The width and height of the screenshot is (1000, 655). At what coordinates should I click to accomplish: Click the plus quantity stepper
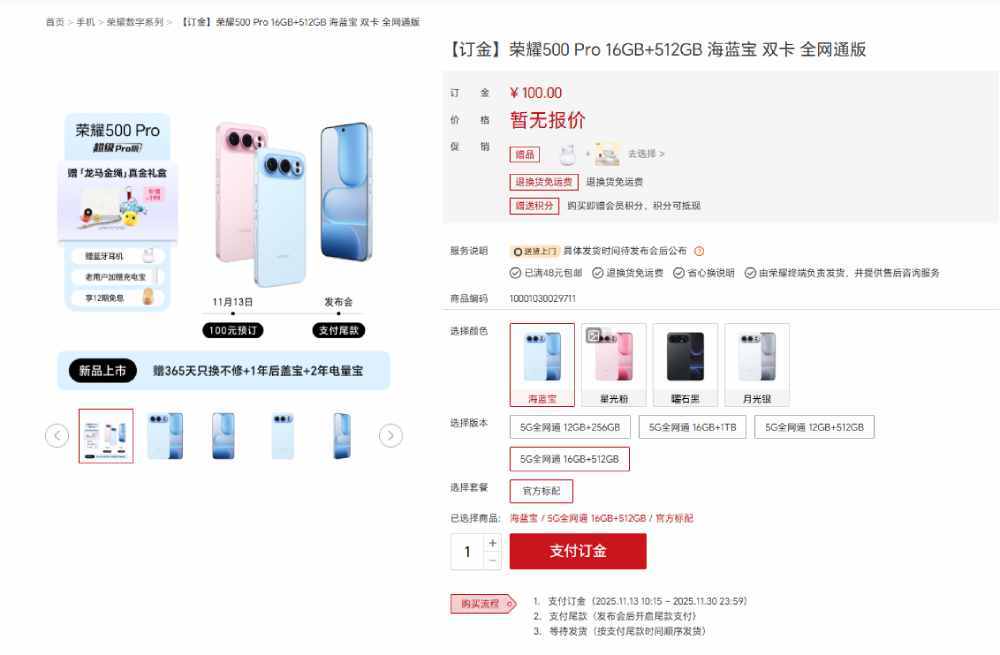pos(492,543)
